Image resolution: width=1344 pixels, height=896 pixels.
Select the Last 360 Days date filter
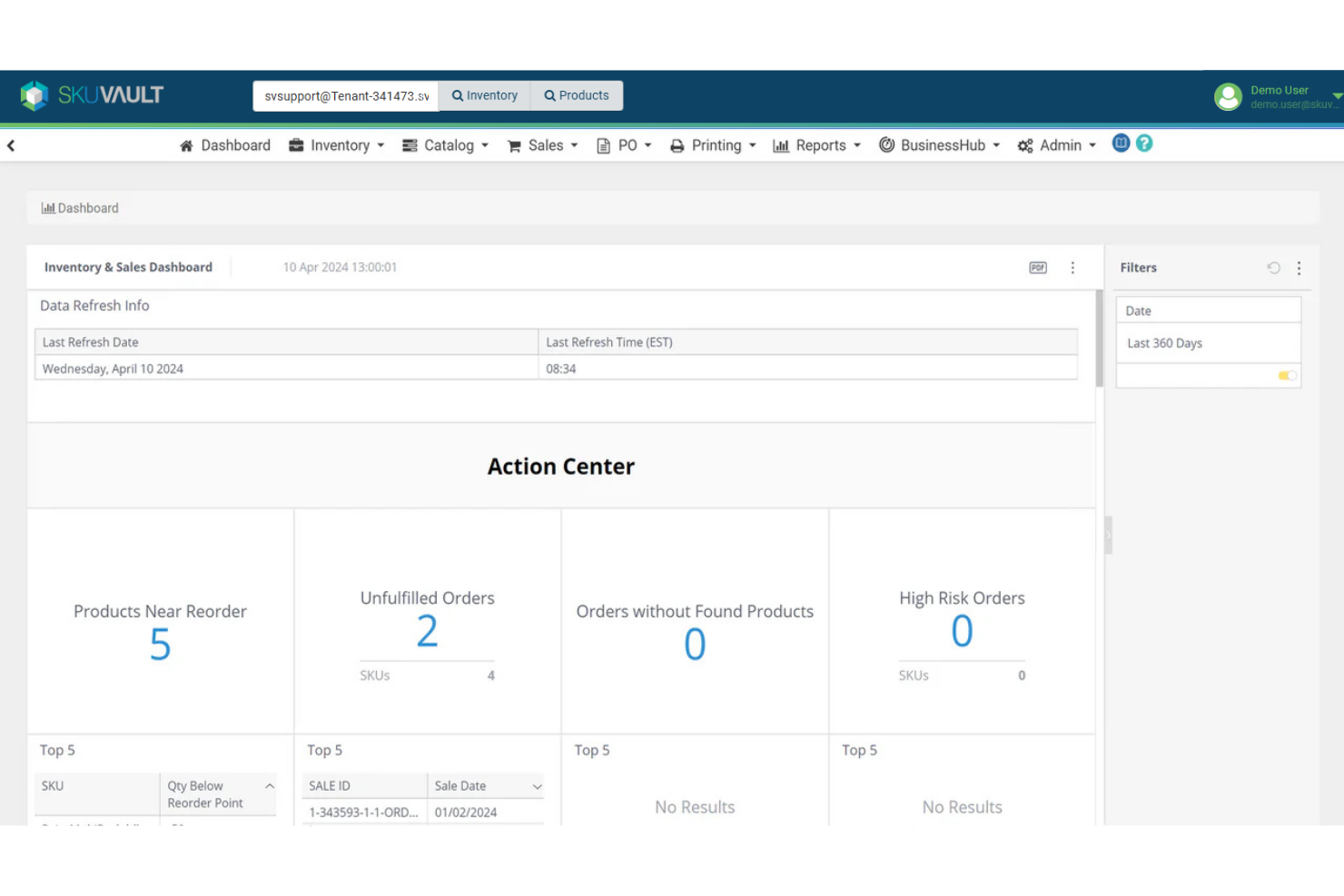click(x=1165, y=342)
